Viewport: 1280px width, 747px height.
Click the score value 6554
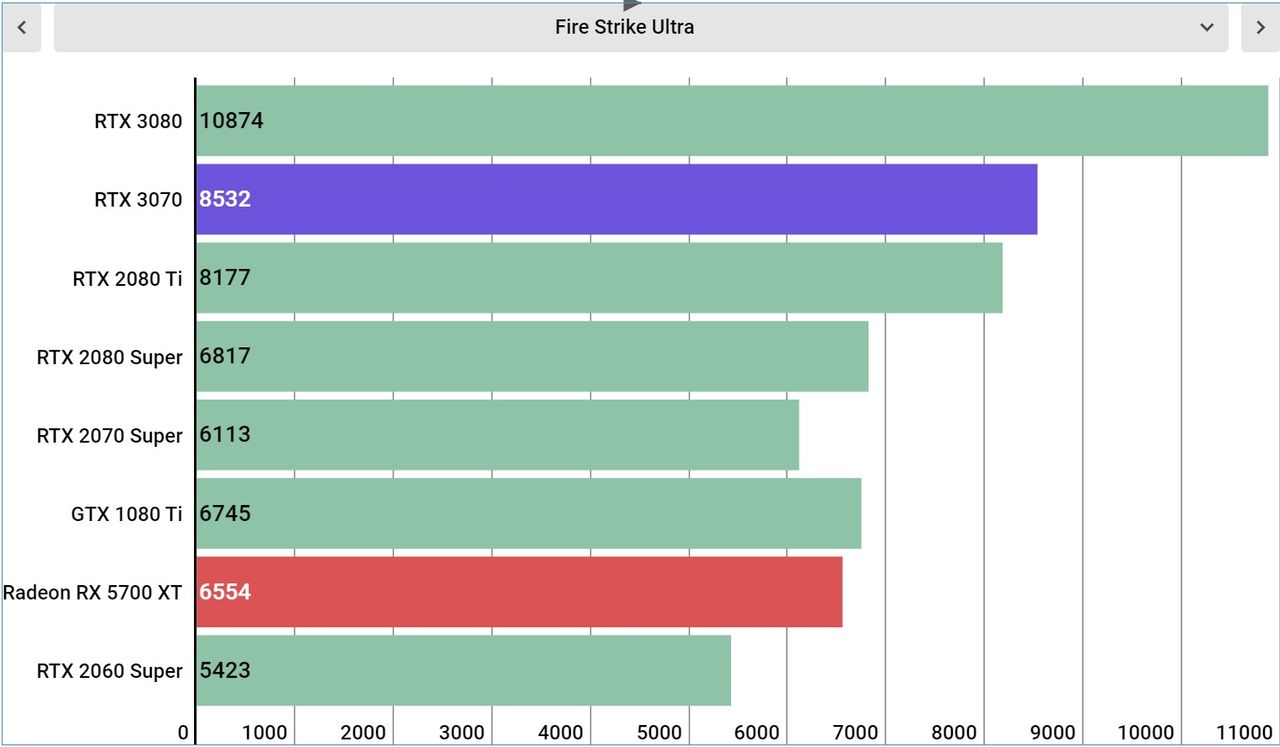(x=225, y=592)
